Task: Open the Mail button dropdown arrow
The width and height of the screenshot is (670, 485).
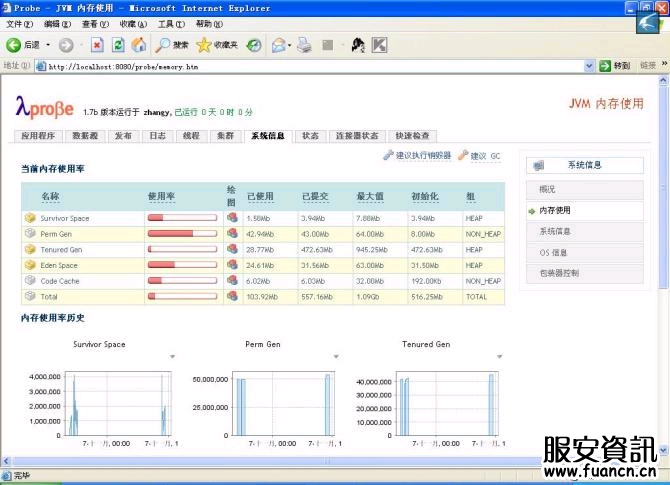Action: pyautogui.click(x=290, y=45)
